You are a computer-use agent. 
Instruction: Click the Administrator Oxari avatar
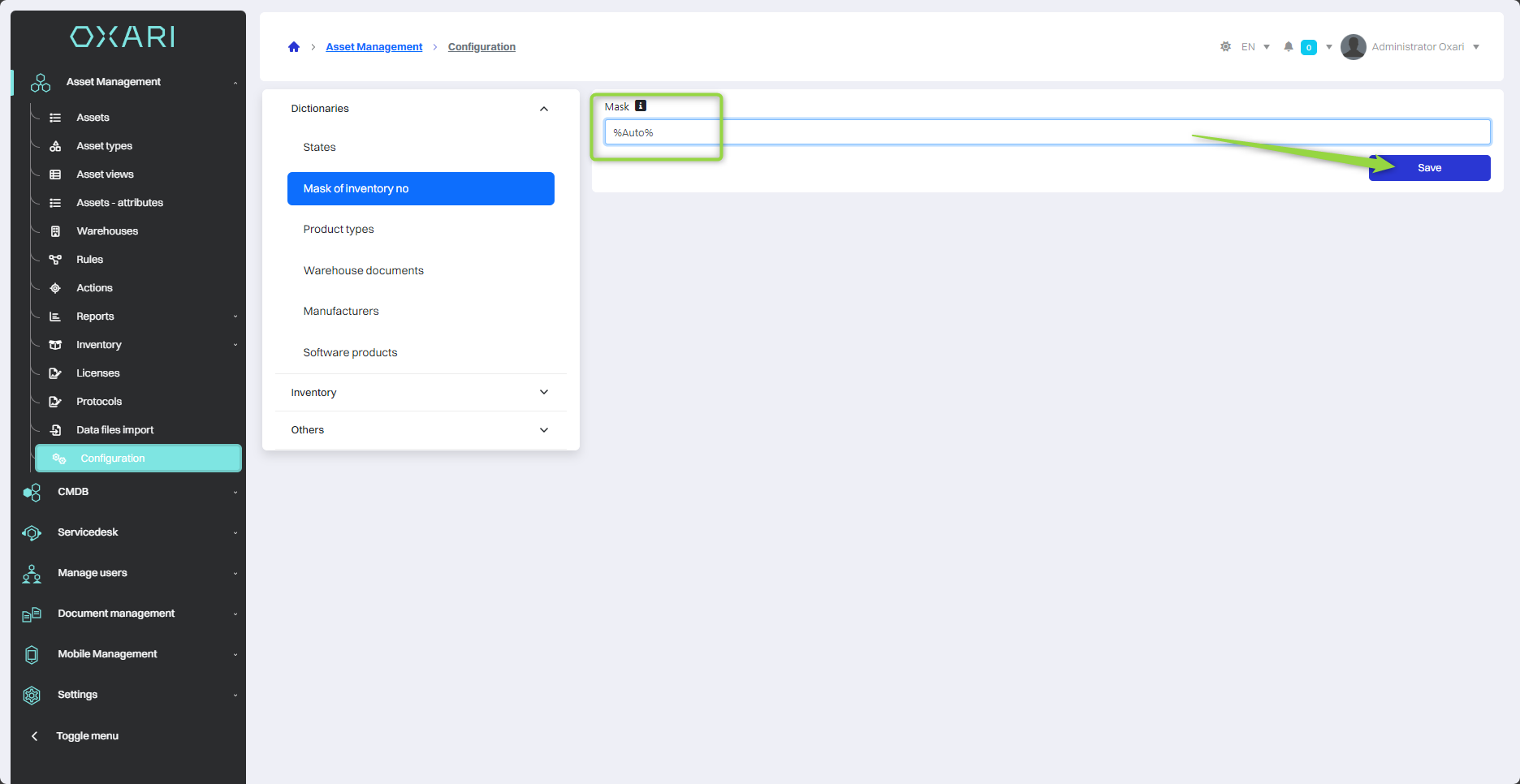[x=1353, y=47]
